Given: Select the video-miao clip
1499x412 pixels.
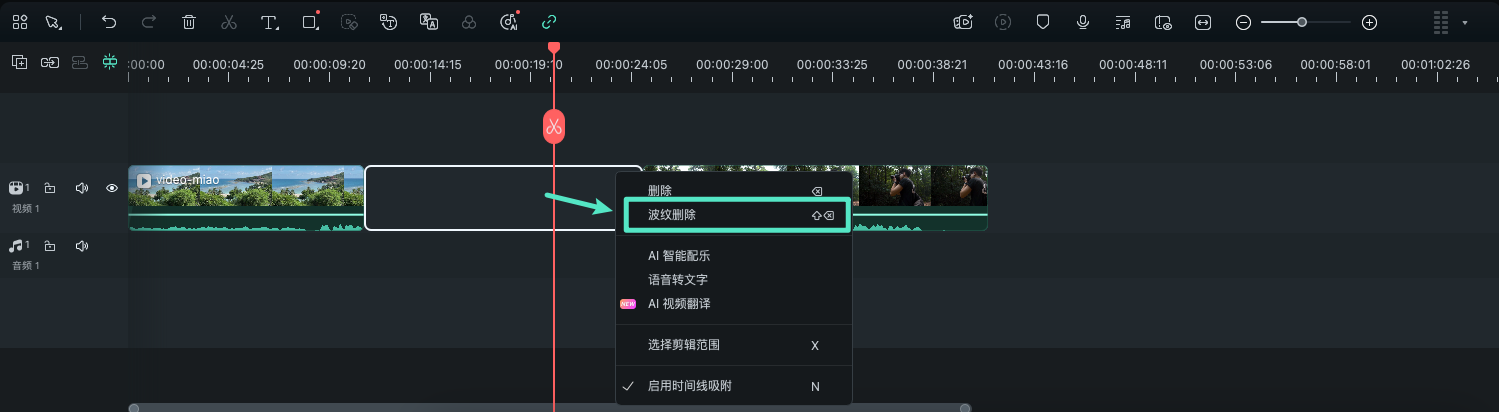Looking at the screenshot, I should pos(246,198).
